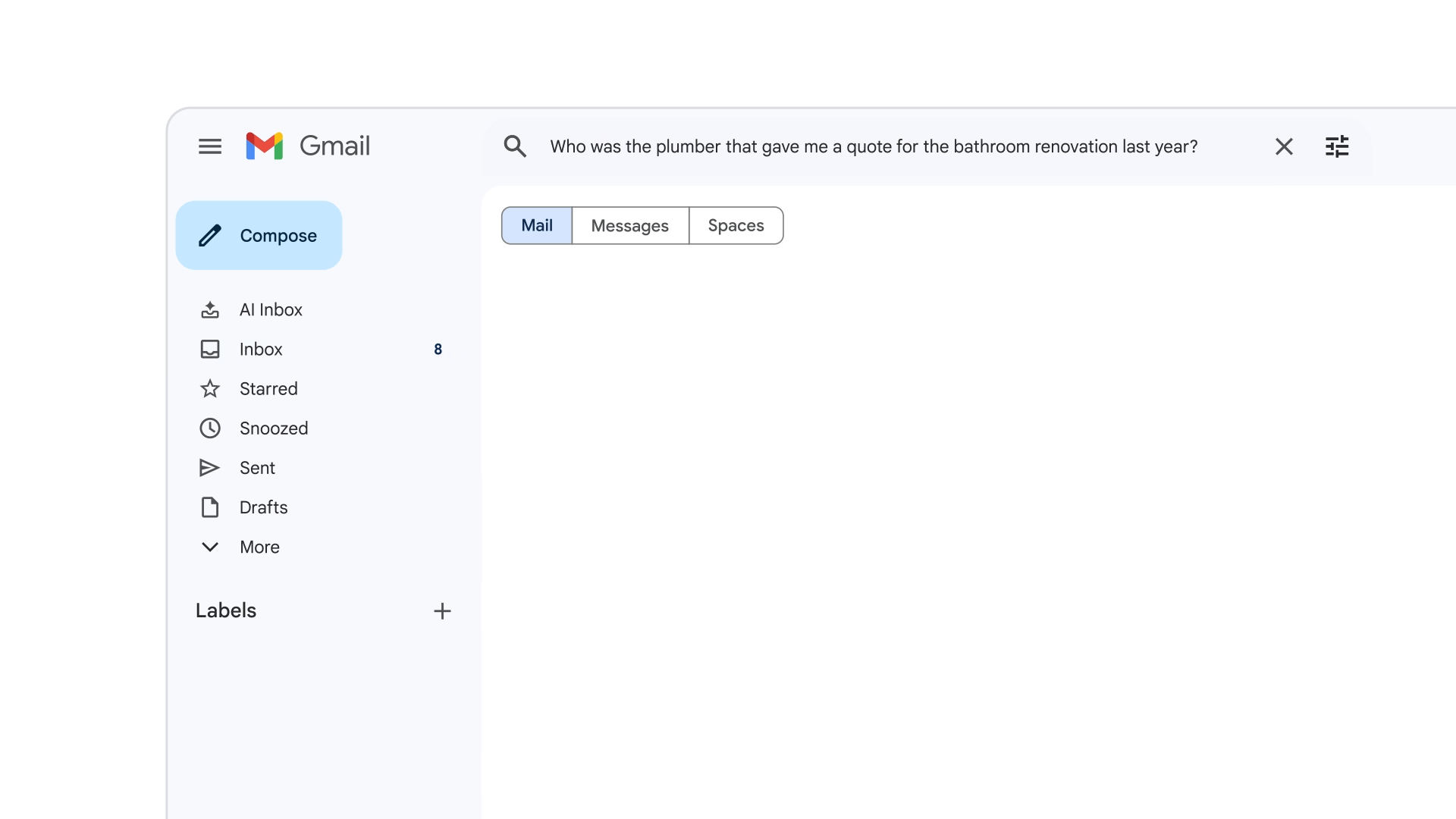Open the Sent mail folder
This screenshot has width=1456, height=819.
coord(257,468)
